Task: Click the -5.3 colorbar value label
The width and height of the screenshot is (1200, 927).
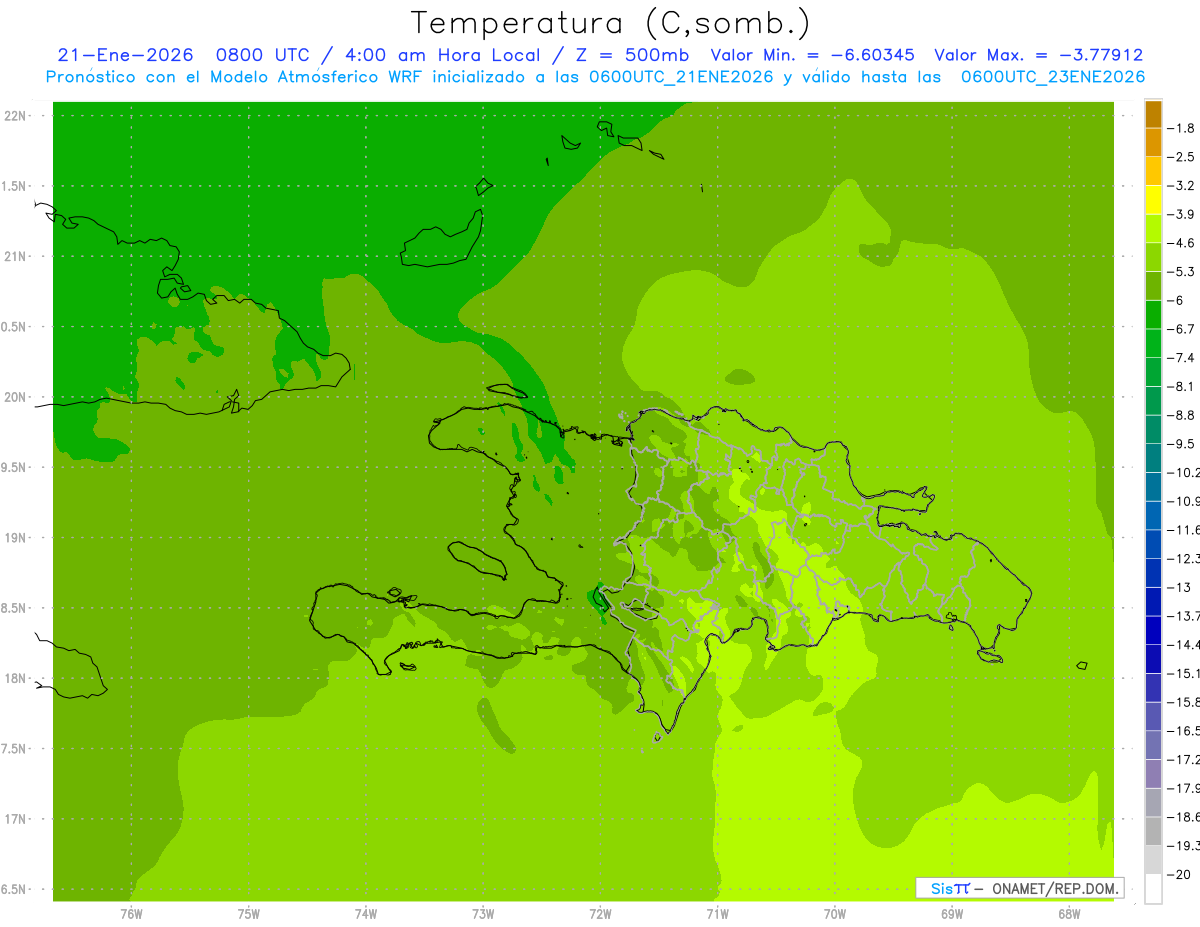Action: 1182,271
